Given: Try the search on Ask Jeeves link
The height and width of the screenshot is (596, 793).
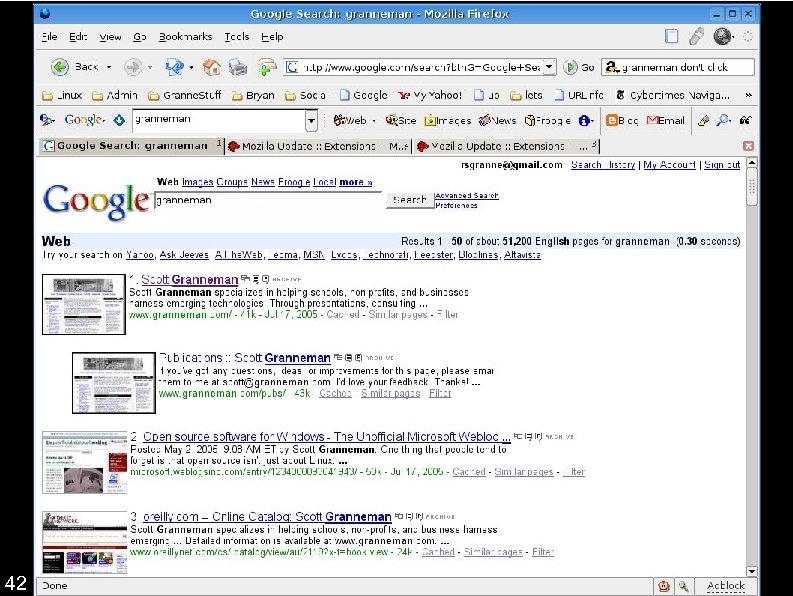Looking at the screenshot, I should point(184,254).
